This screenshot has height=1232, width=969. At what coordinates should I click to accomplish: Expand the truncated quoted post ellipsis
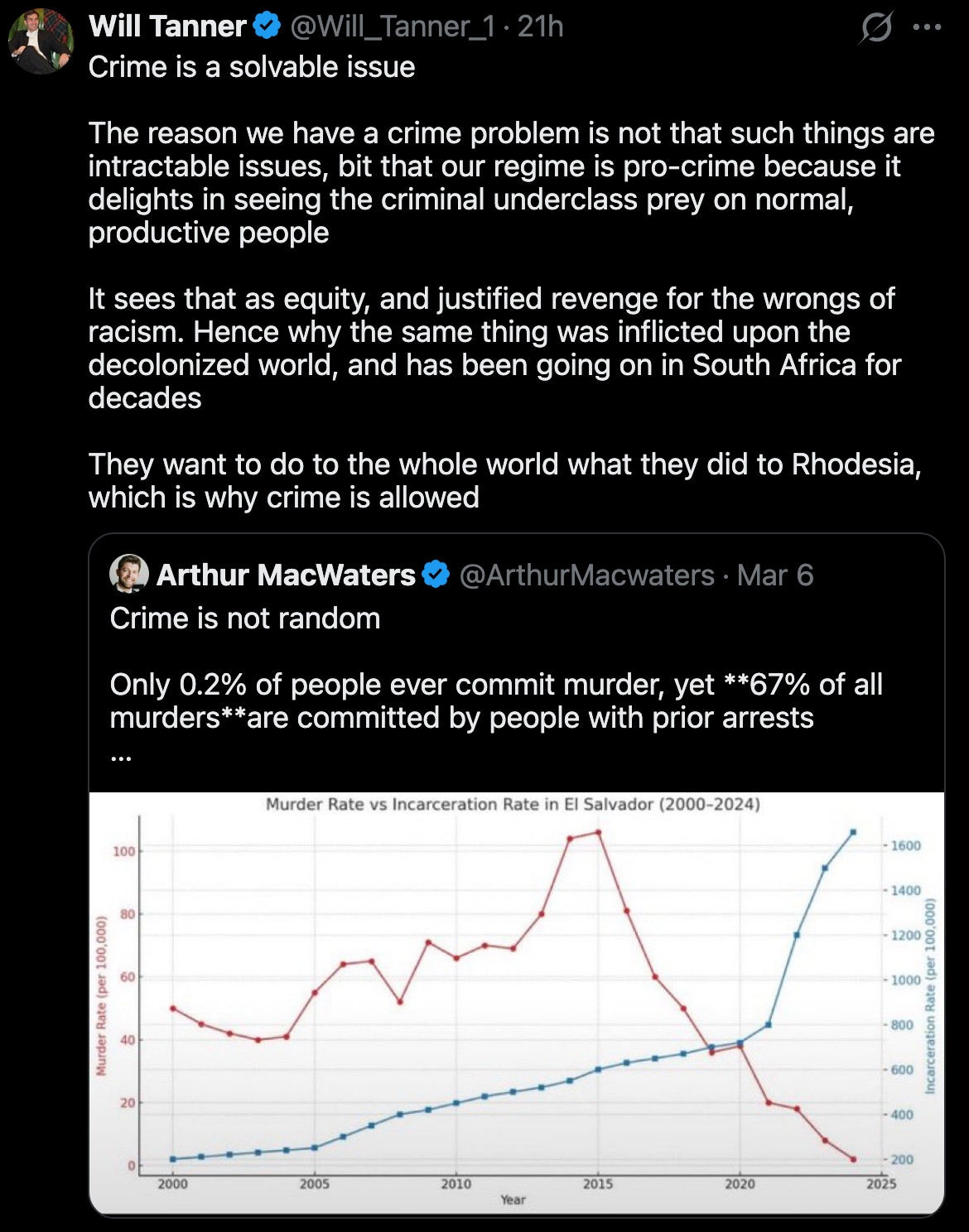point(121,755)
